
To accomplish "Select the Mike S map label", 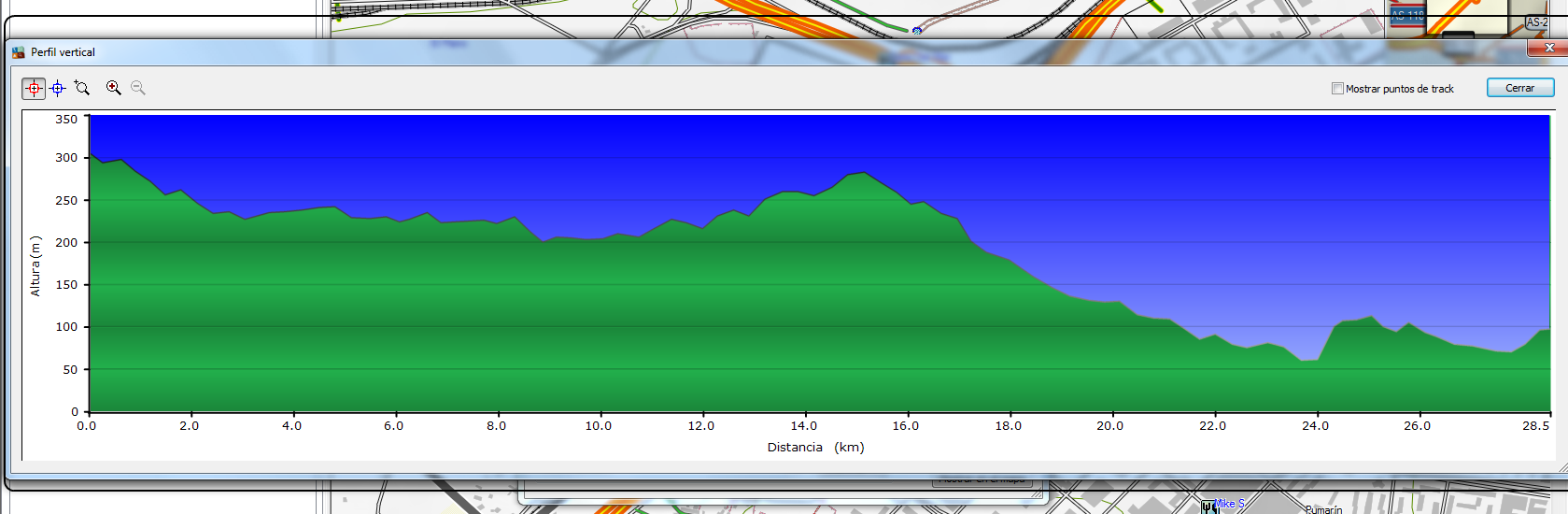I will [1230, 504].
